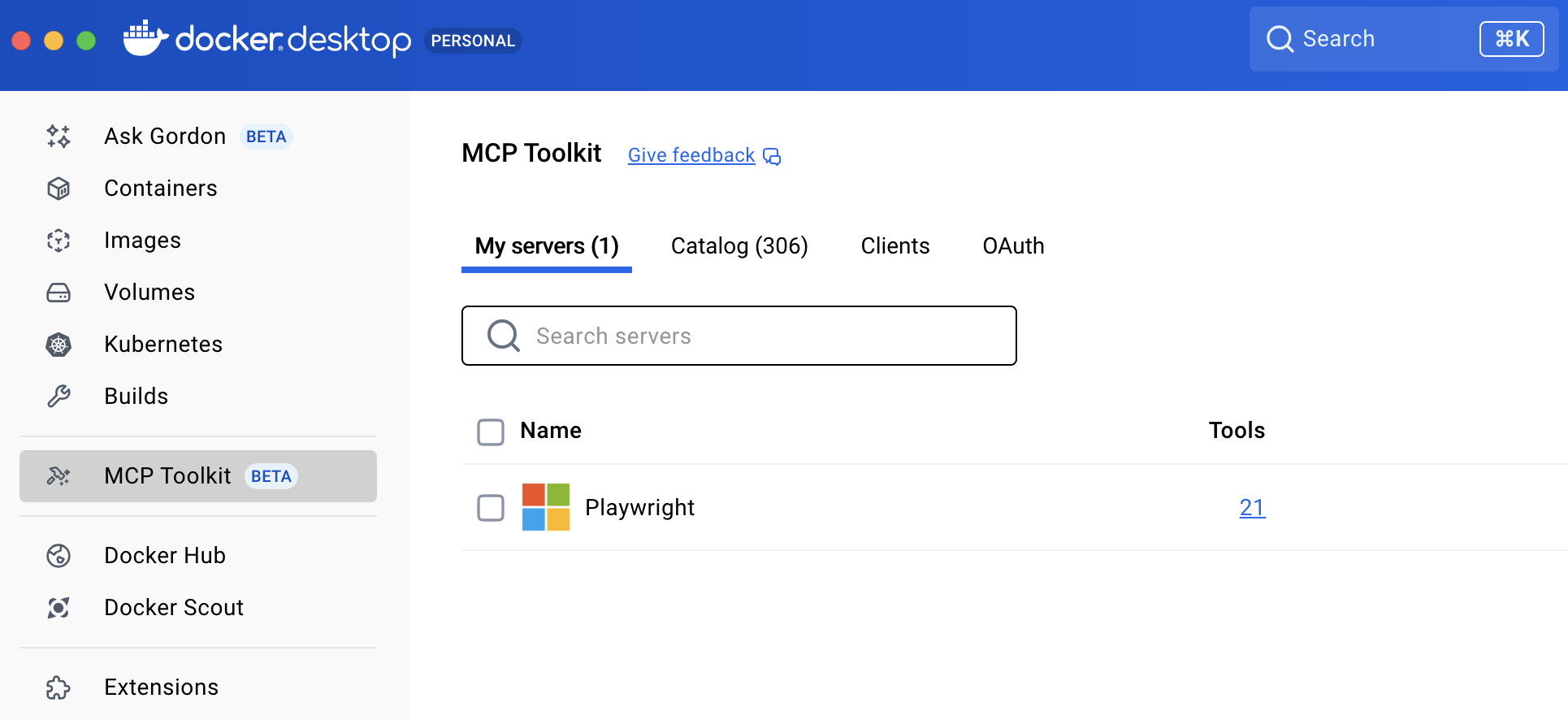
Task: Open the Builds section
Action: [x=198, y=397]
